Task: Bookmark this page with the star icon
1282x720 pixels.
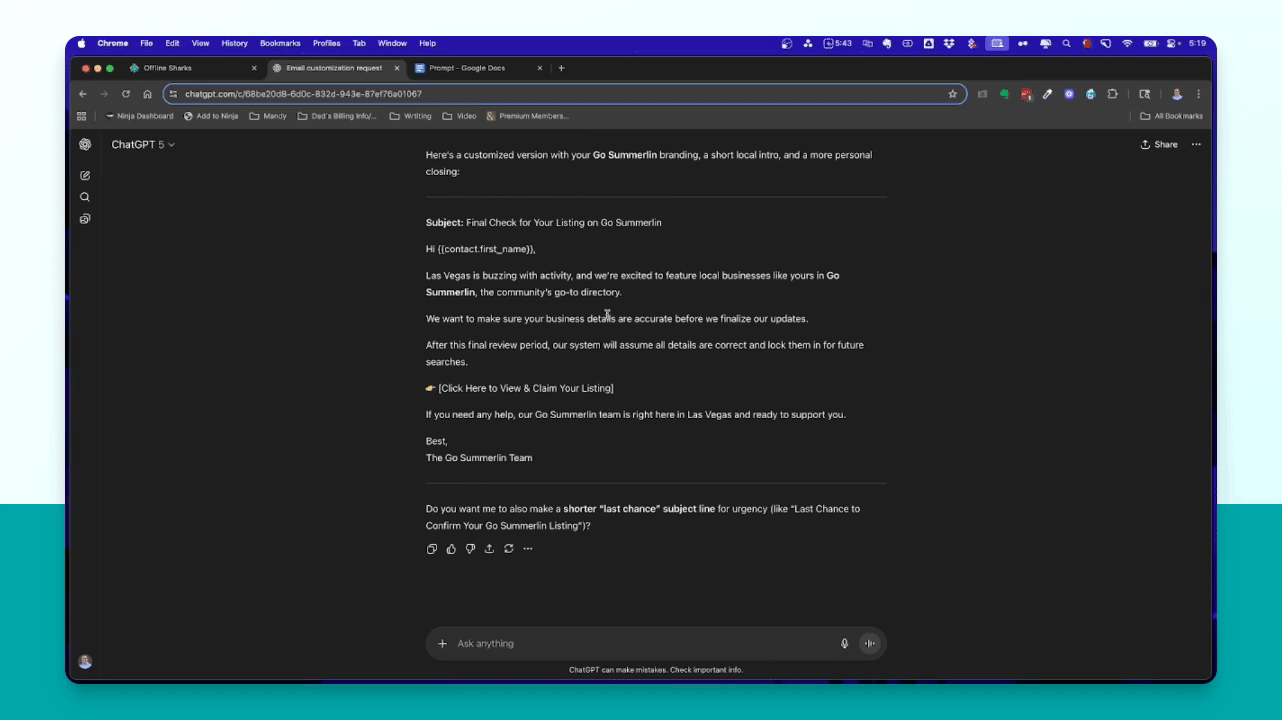Action: (x=953, y=94)
